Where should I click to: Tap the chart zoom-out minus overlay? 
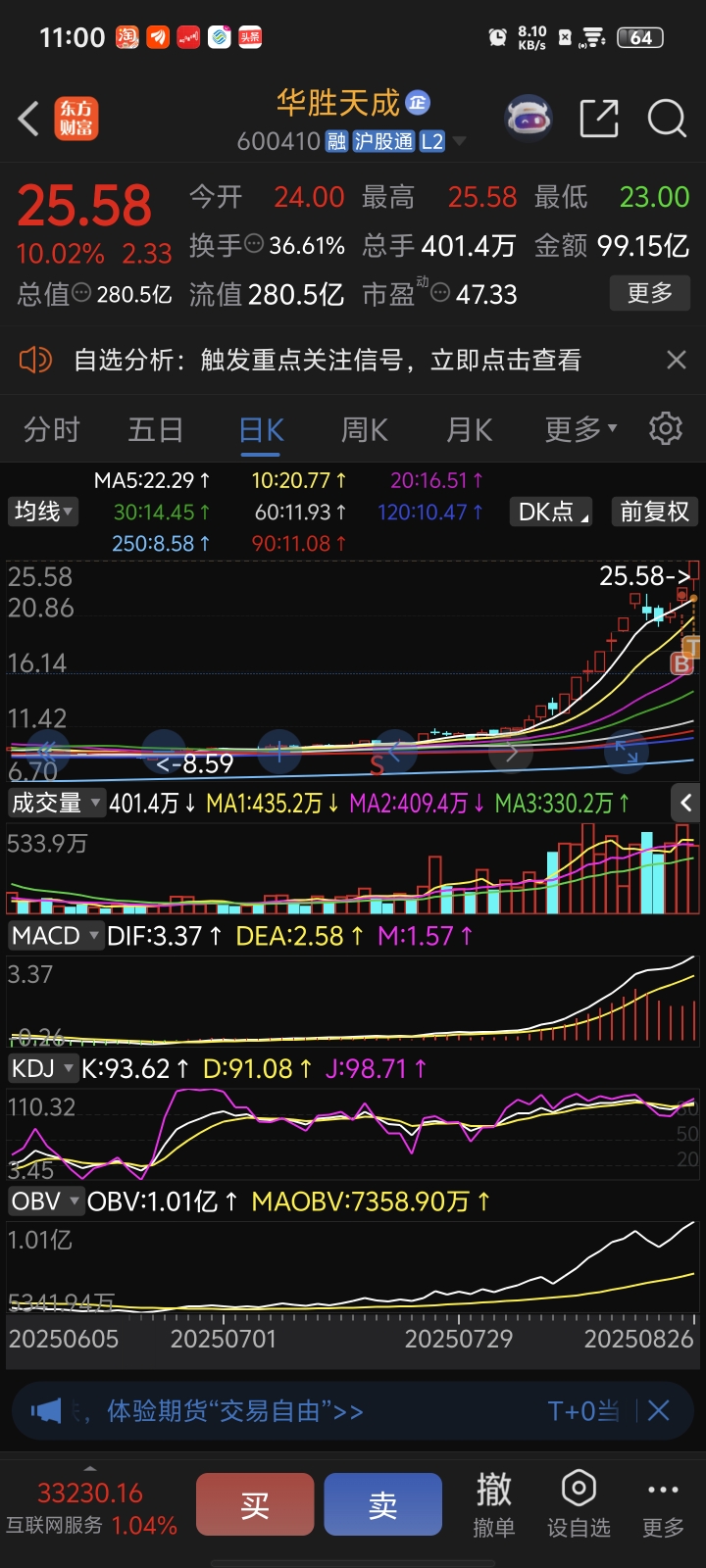[x=164, y=752]
